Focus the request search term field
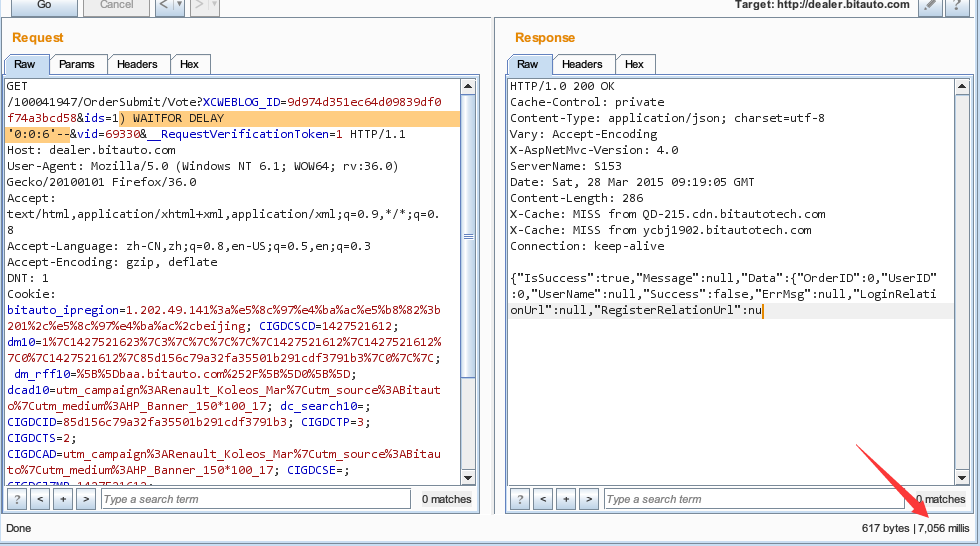Screen dimensions: 980x546 256,499
